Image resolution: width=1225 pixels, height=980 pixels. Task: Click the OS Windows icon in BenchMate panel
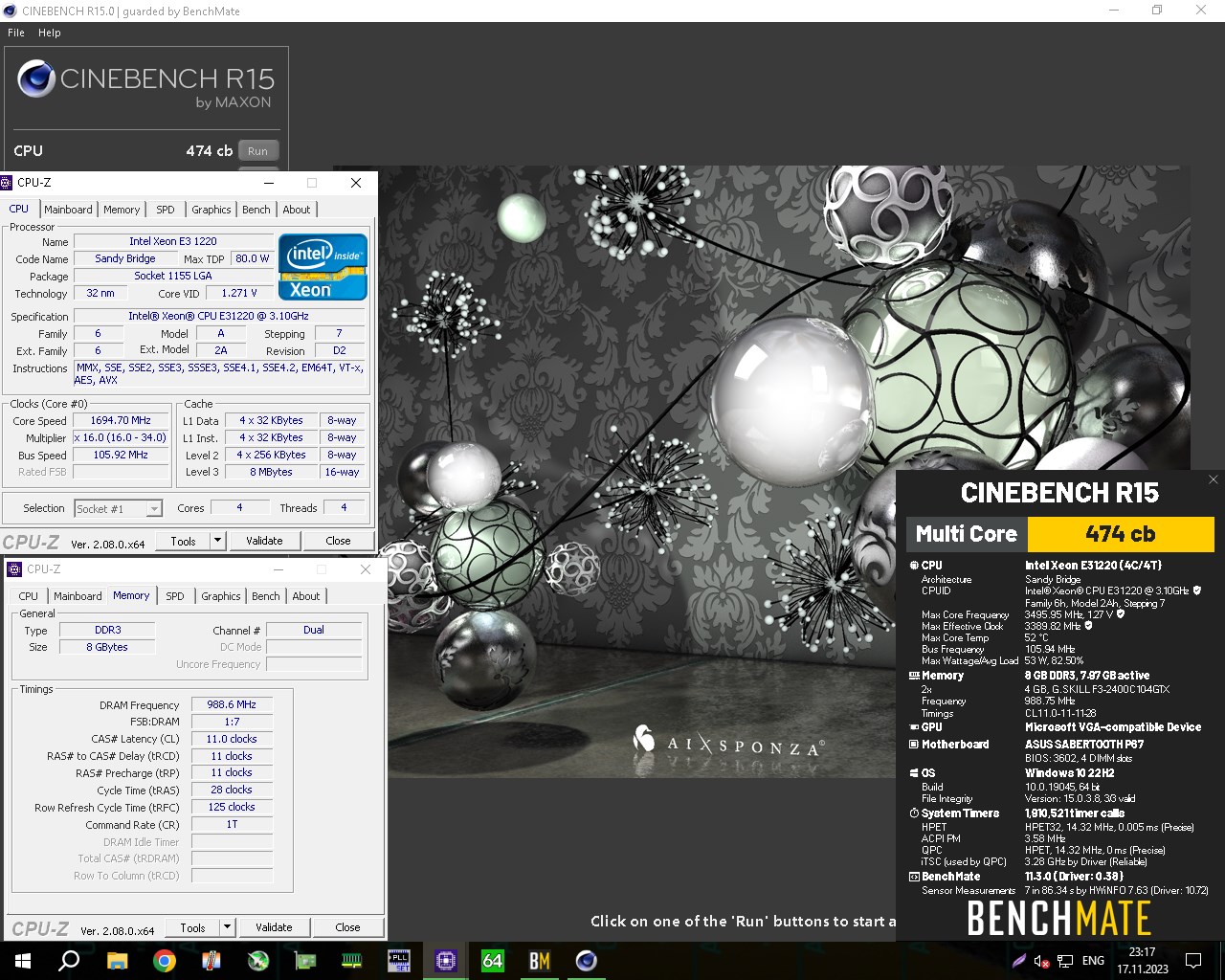[x=914, y=773]
